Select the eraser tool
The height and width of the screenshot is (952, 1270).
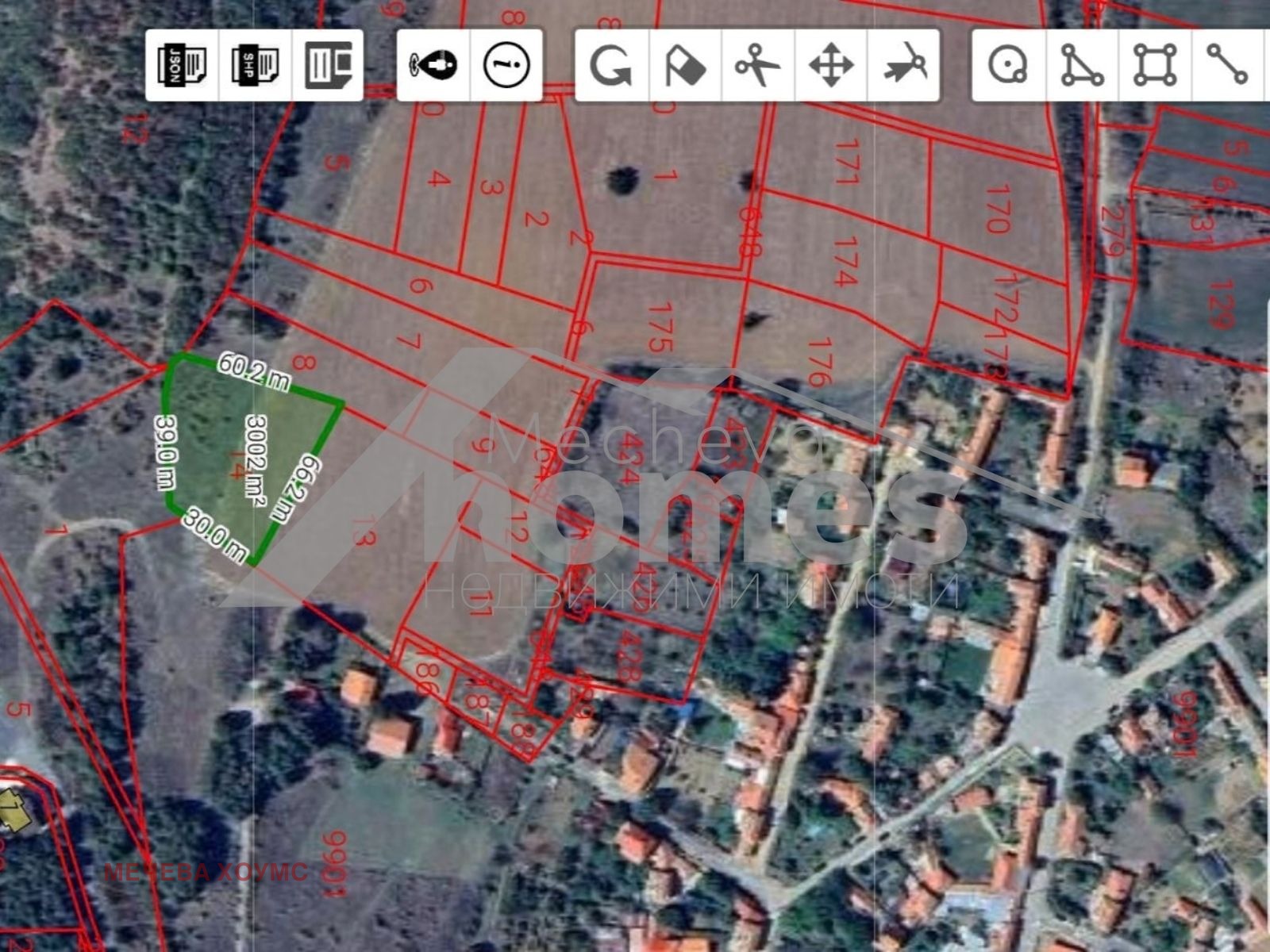coord(685,65)
